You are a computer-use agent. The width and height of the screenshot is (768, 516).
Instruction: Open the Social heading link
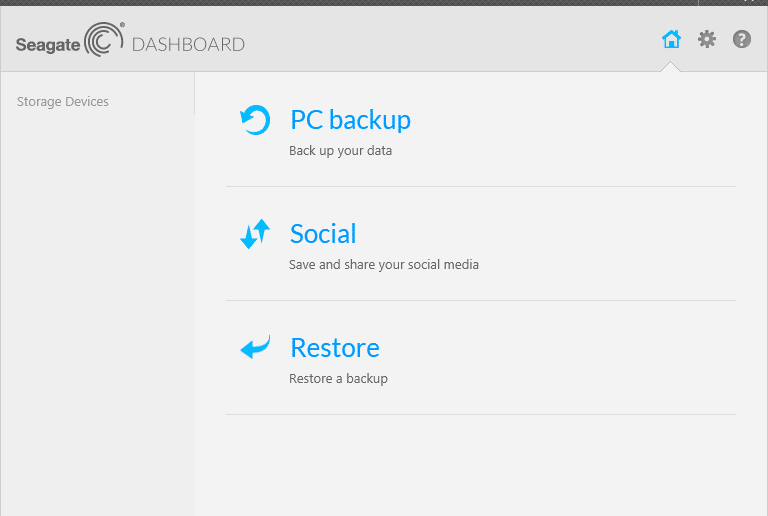323,234
